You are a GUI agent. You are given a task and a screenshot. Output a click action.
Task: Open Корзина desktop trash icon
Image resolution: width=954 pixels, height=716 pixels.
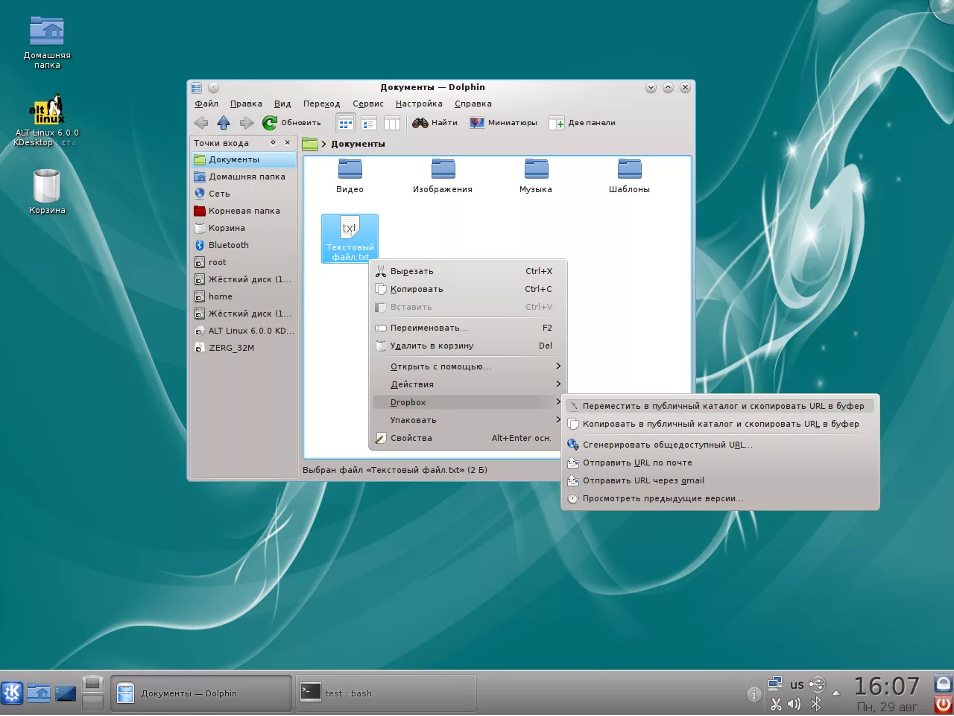pos(47,192)
